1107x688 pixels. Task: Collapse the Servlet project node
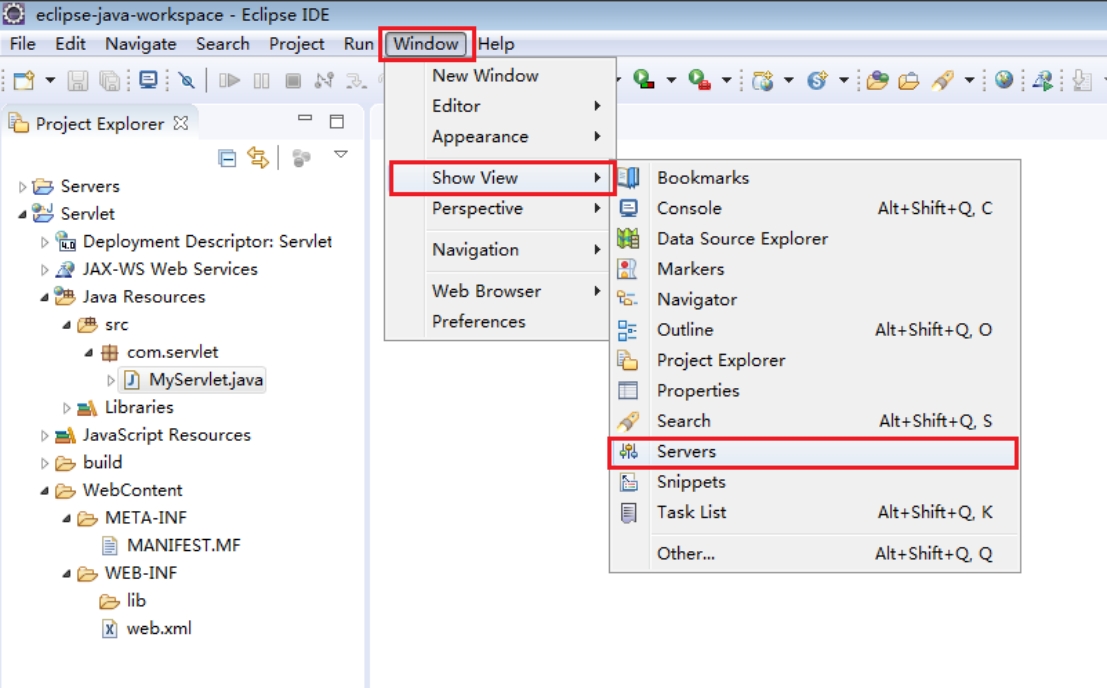pyautogui.click(x=23, y=214)
